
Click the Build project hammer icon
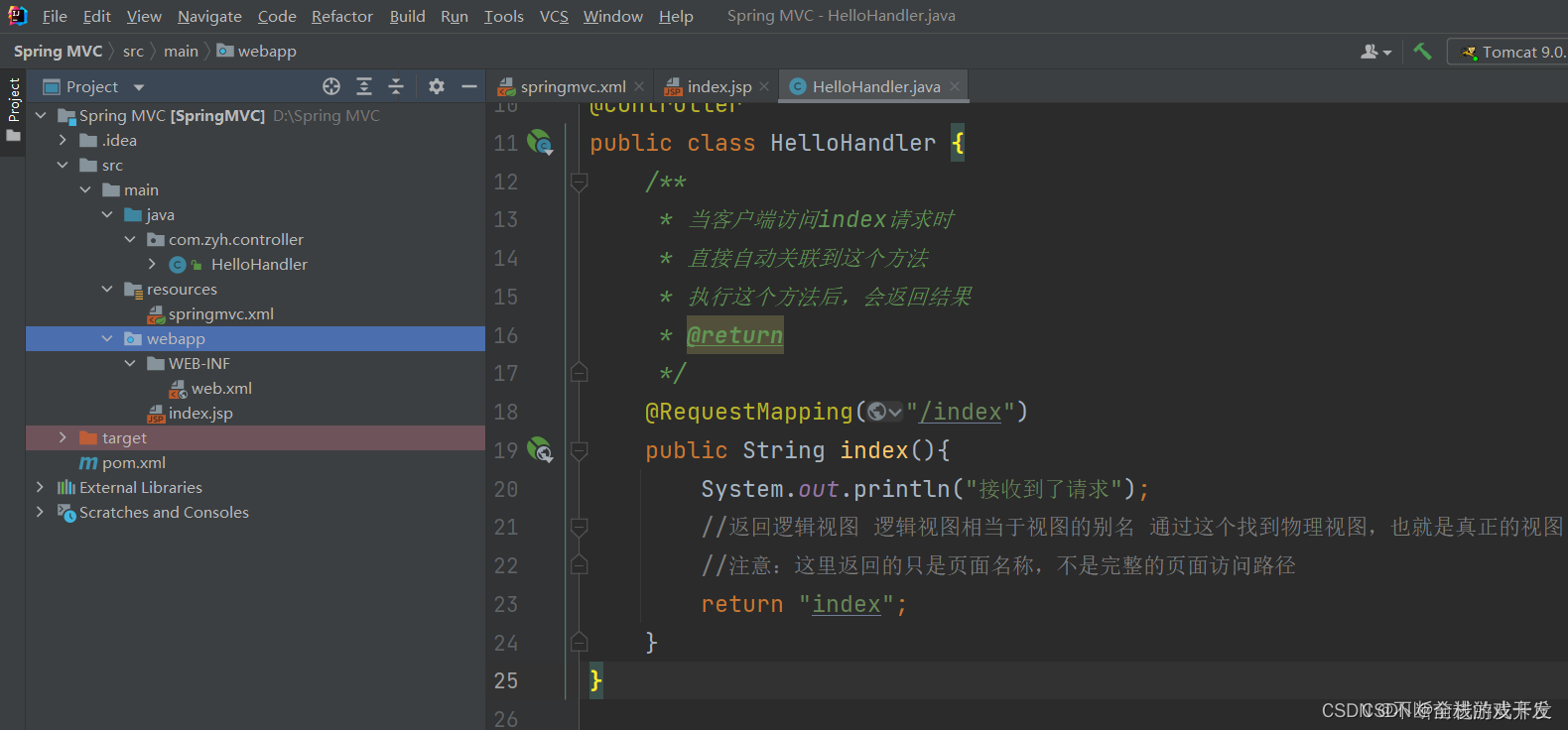pyautogui.click(x=1422, y=52)
